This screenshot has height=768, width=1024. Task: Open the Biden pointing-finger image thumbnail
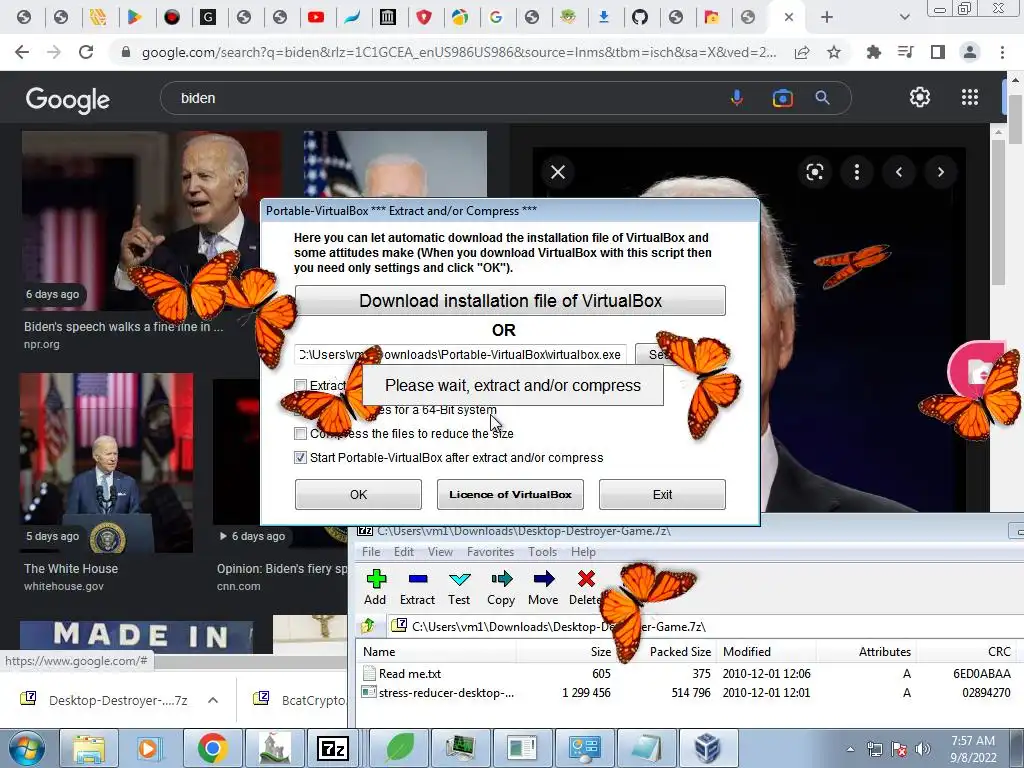point(152,221)
